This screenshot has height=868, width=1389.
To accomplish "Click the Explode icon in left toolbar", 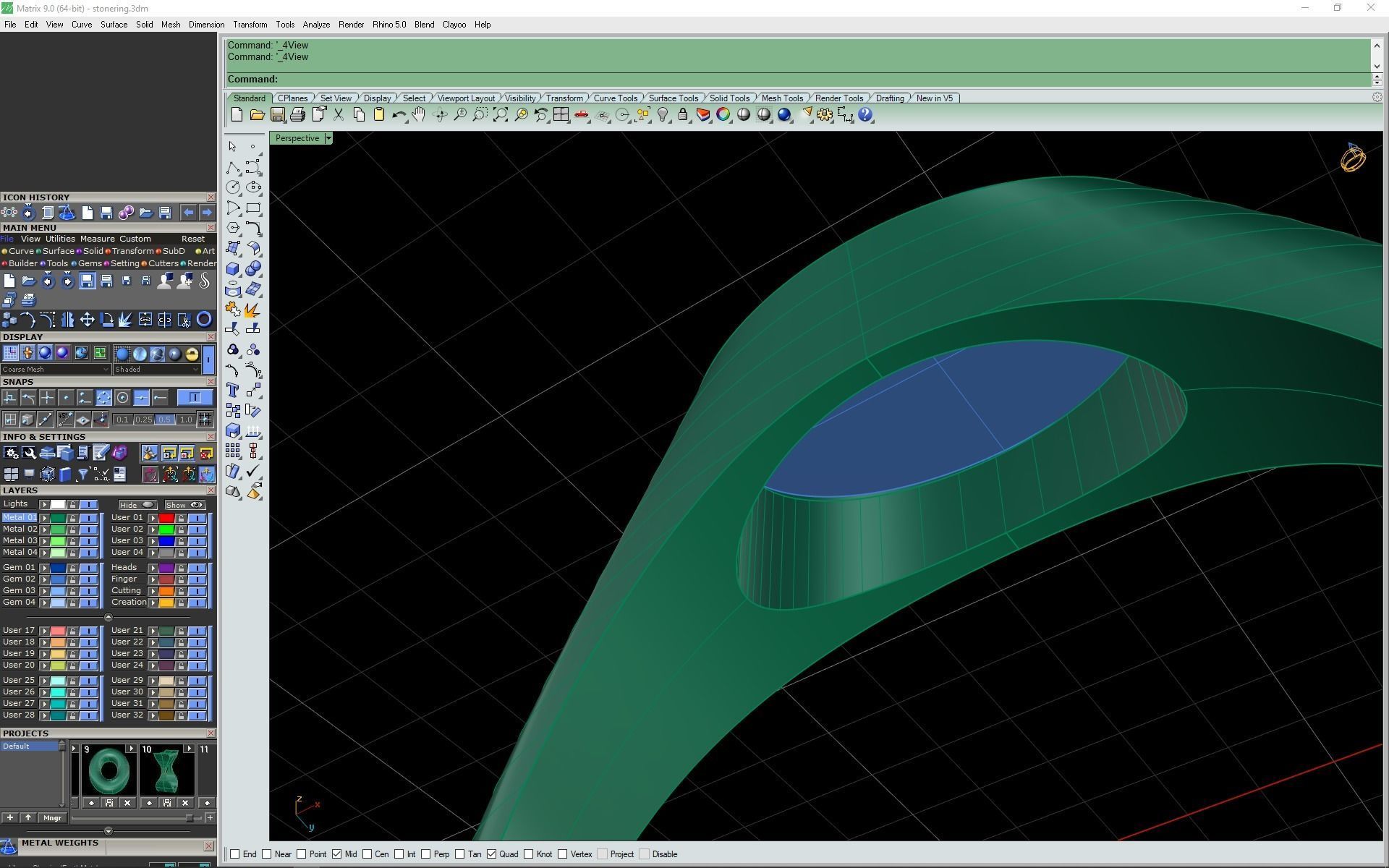I will (x=252, y=310).
